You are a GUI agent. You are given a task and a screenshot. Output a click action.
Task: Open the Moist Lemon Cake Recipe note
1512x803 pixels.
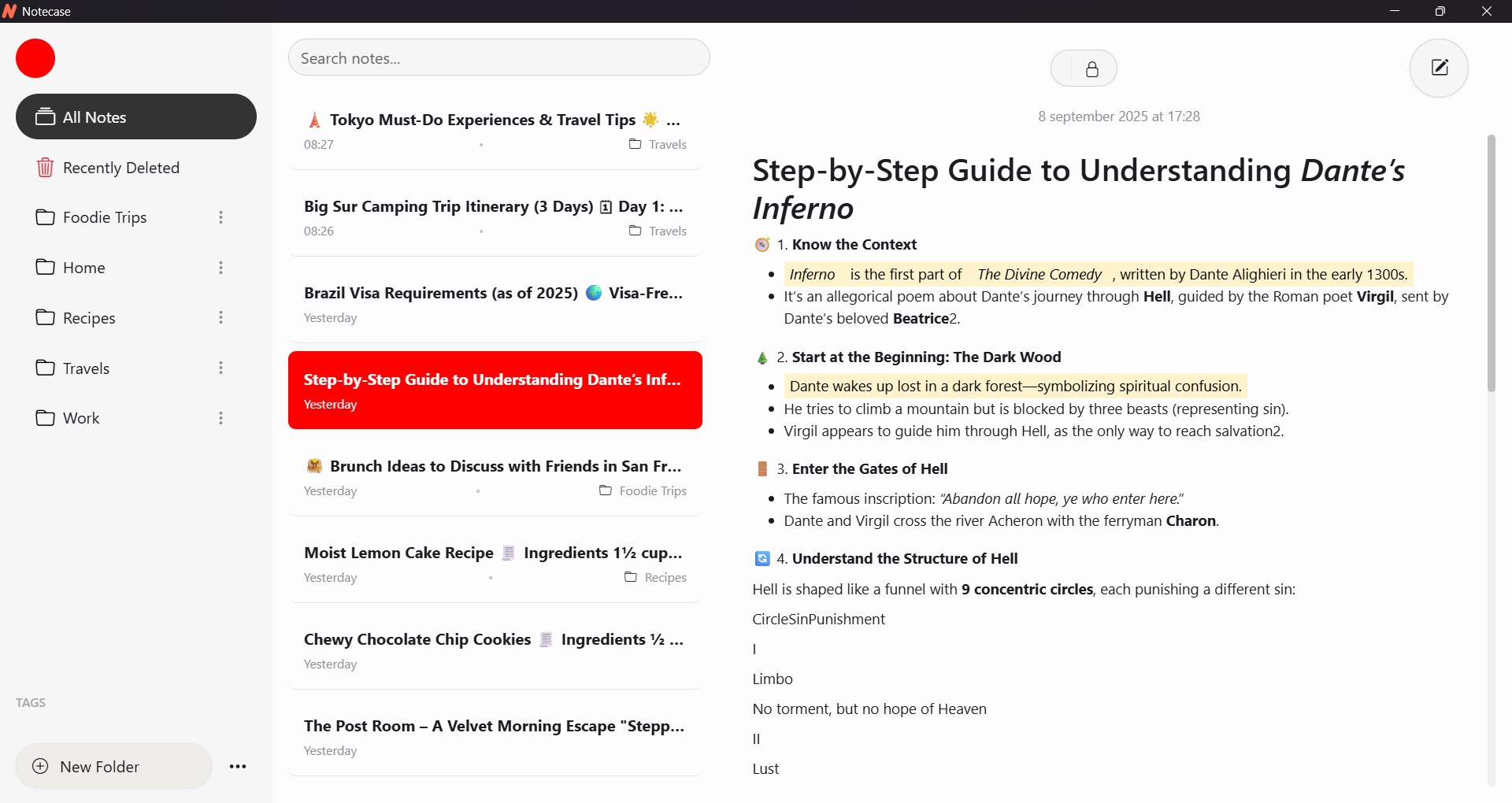(495, 564)
